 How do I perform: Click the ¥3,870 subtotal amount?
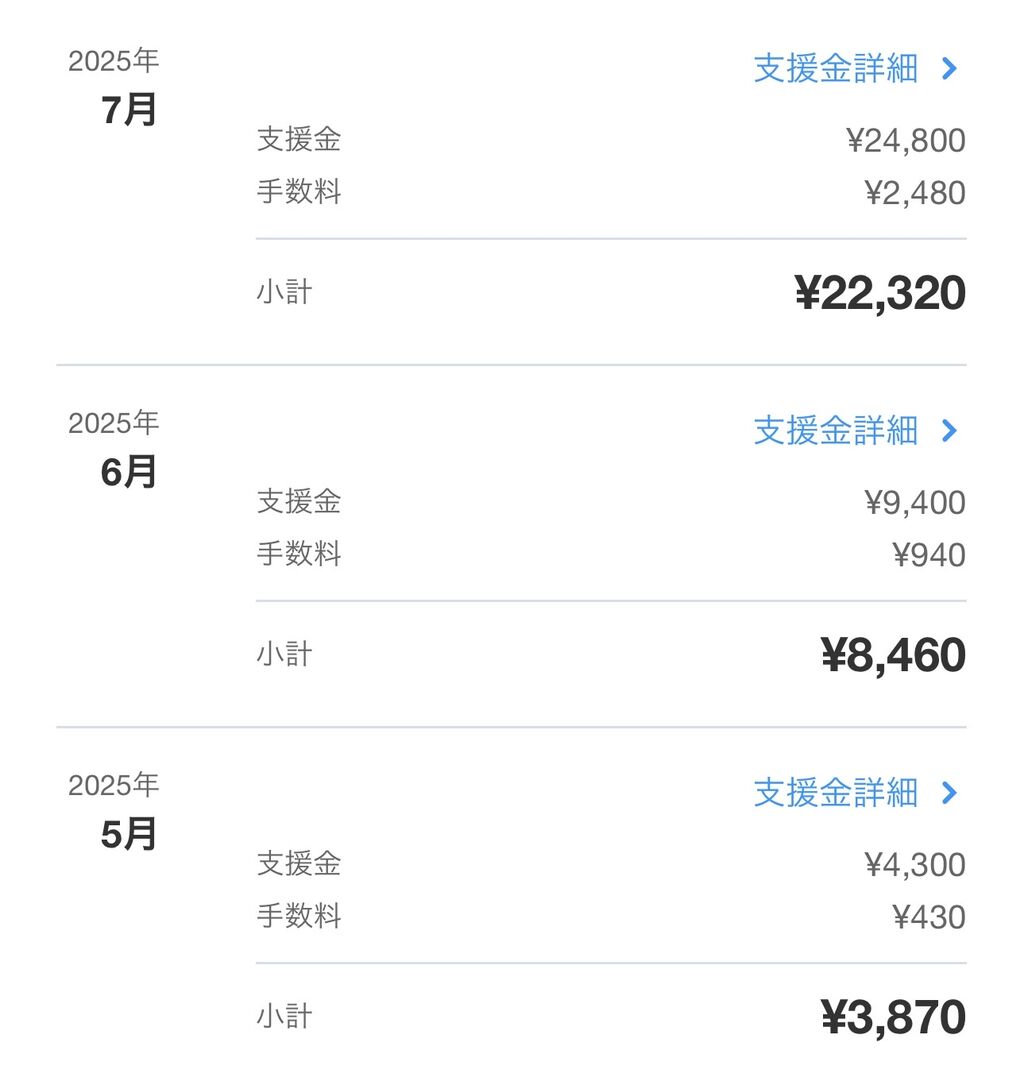click(x=893, y=1018)
